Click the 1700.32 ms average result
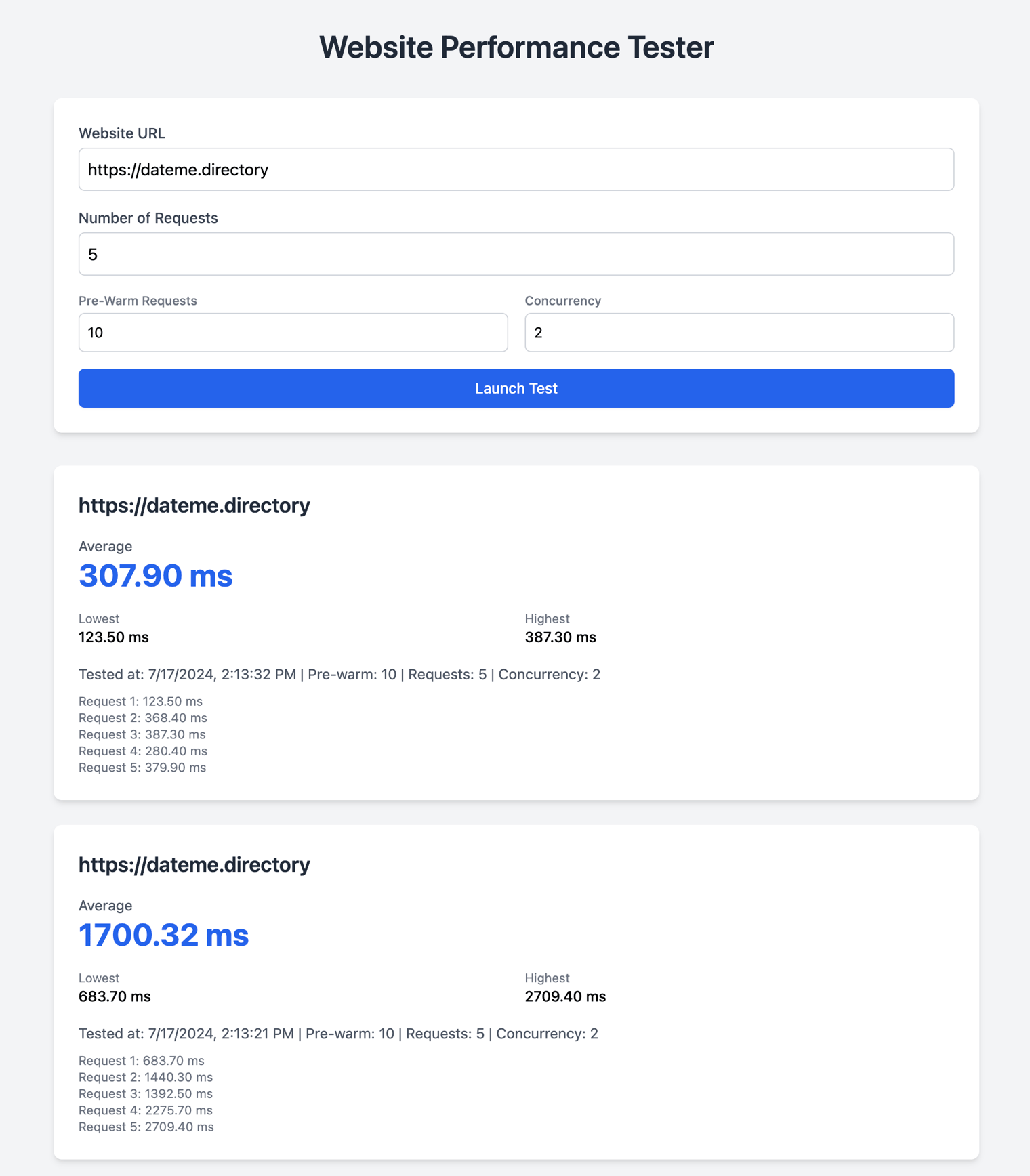The image size is (1030, 1176). 163,935
